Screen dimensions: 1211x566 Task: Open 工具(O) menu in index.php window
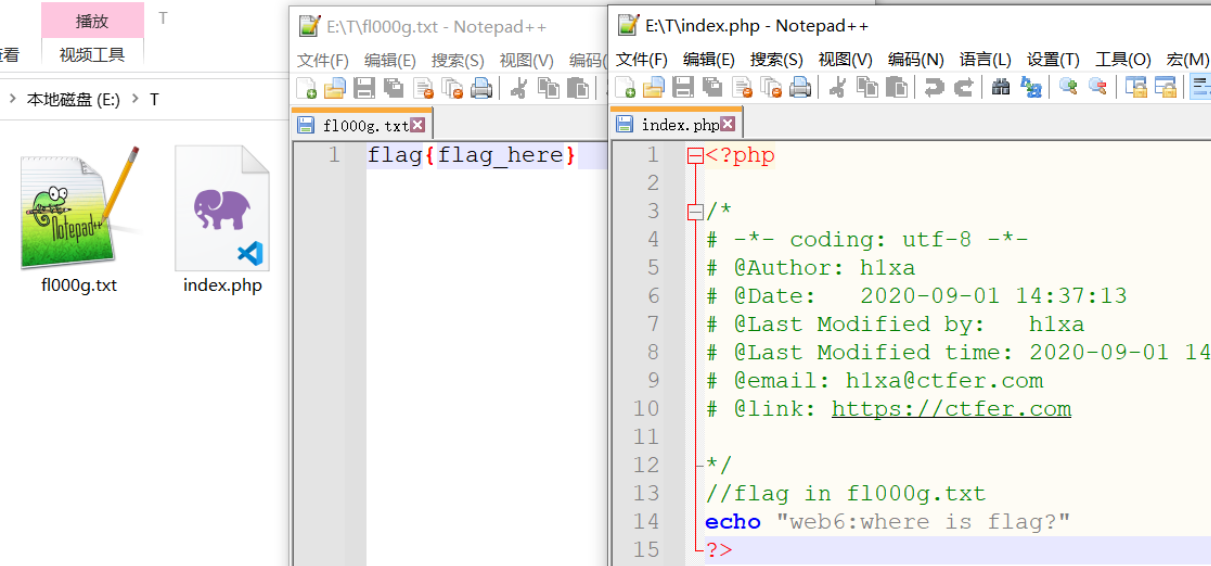tap(1123, 60)
